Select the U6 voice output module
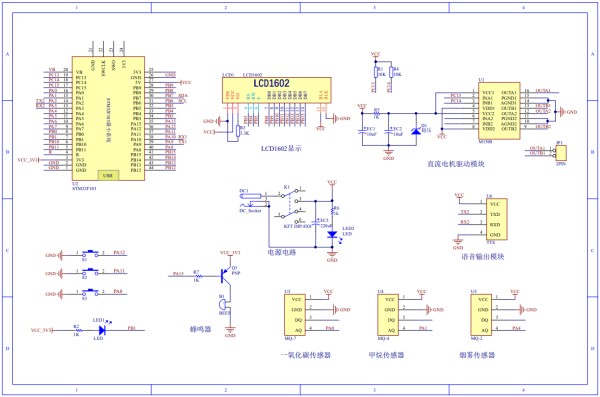Screen dimensions: 600x397 [x=497, y=219]
